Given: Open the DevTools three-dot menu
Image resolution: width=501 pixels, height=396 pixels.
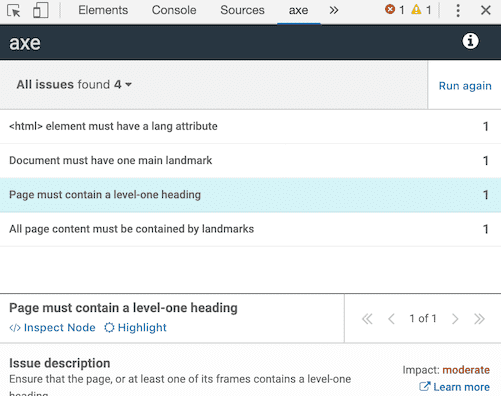Looking at the screenshot, I should click(458, 11).
